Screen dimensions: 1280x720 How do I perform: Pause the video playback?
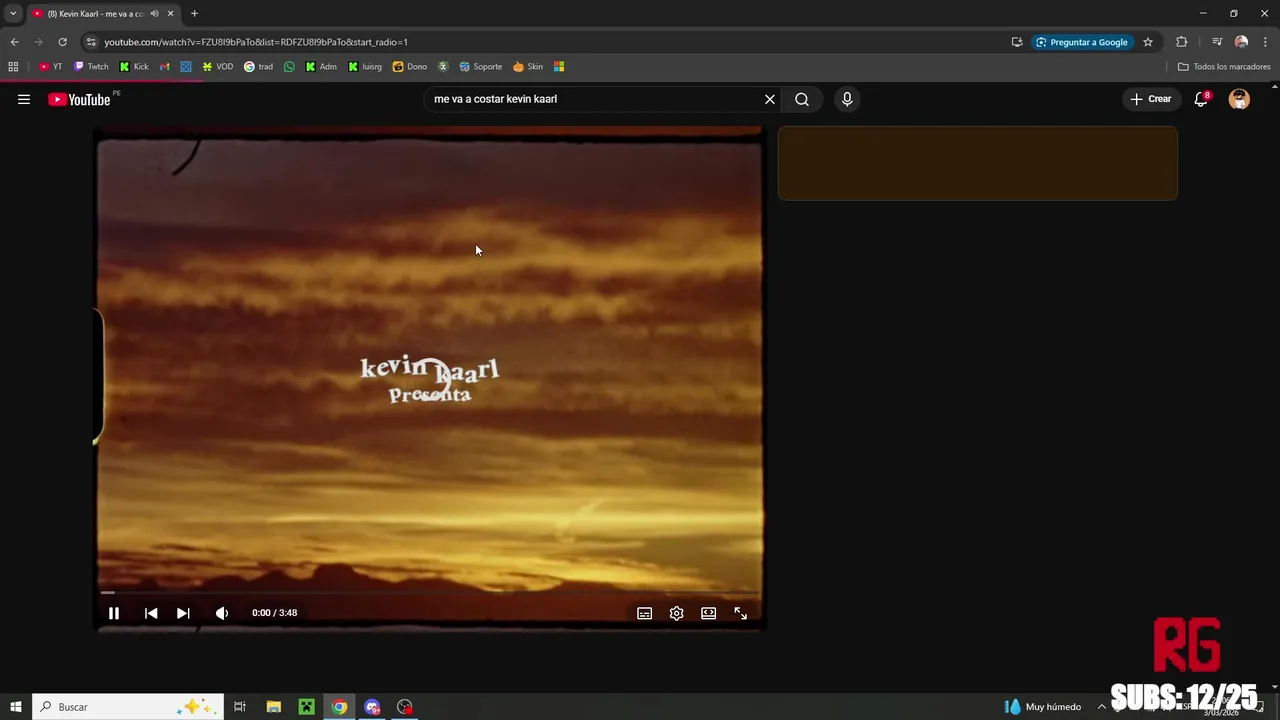(114, 613)
